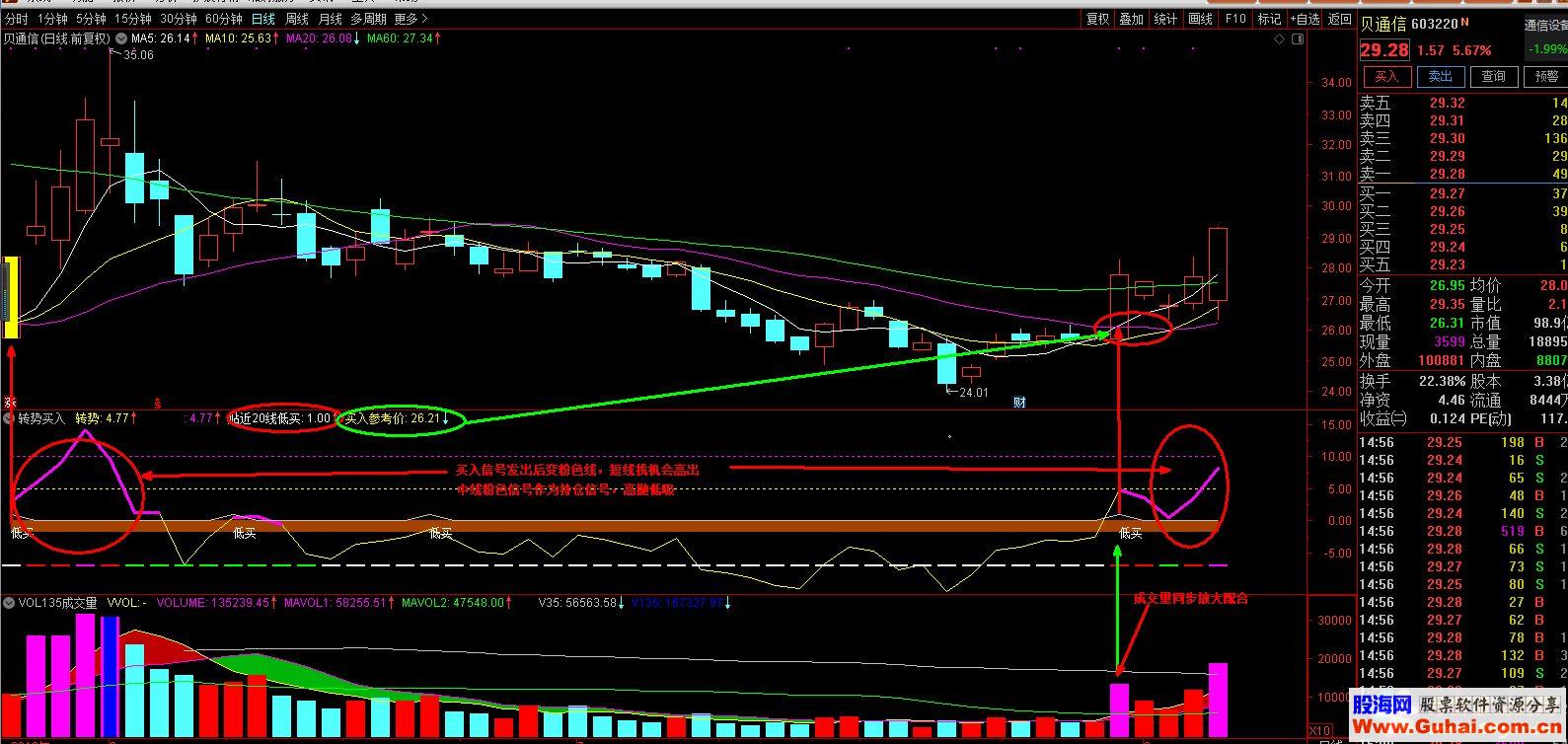1568x744 pixels.
Task: Click the 24.01 low price marker
Action: pyautogui.click(x=972, y=392)
